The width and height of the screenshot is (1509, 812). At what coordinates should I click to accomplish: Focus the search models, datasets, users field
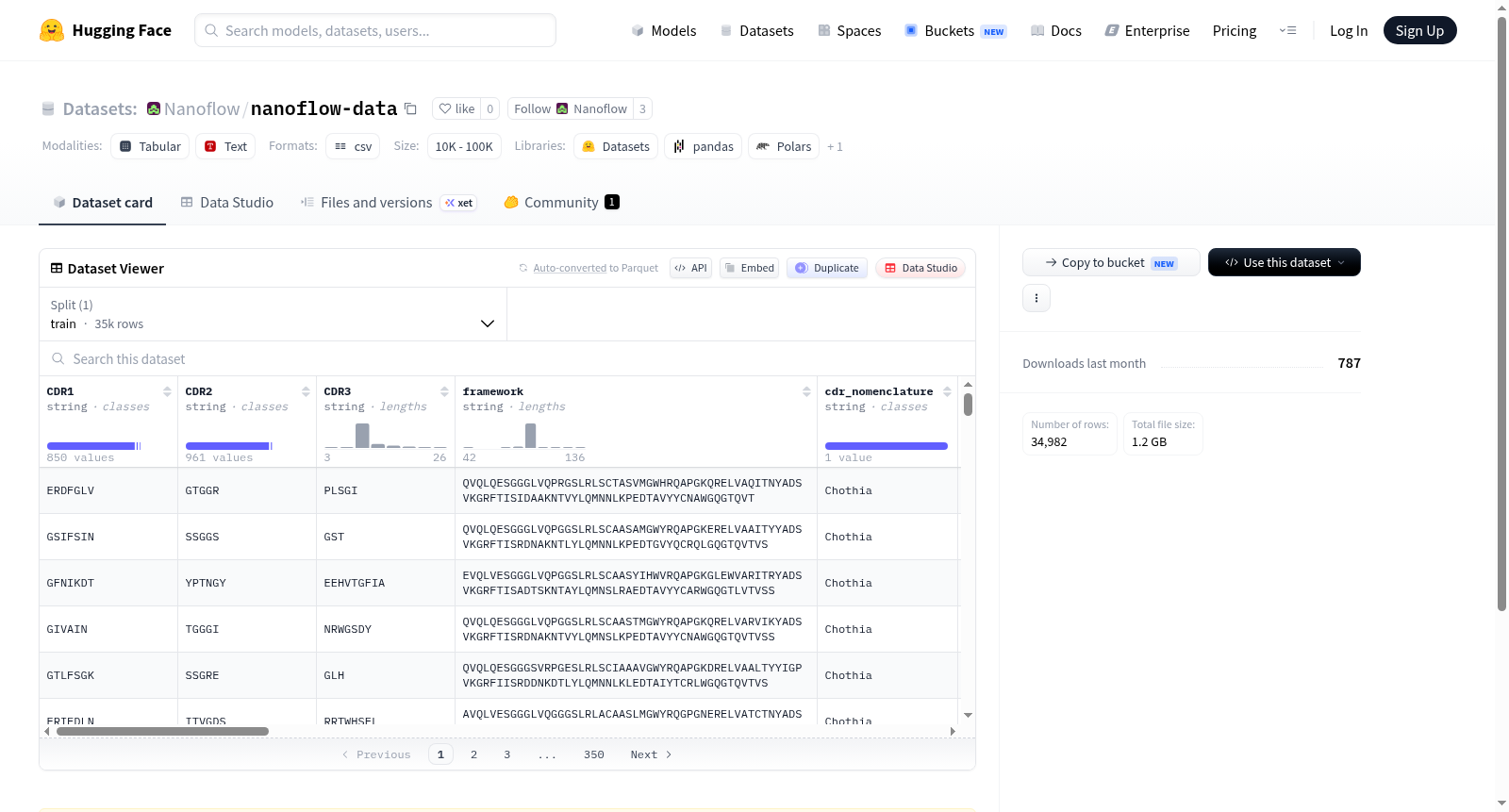(x=375, y=30)
